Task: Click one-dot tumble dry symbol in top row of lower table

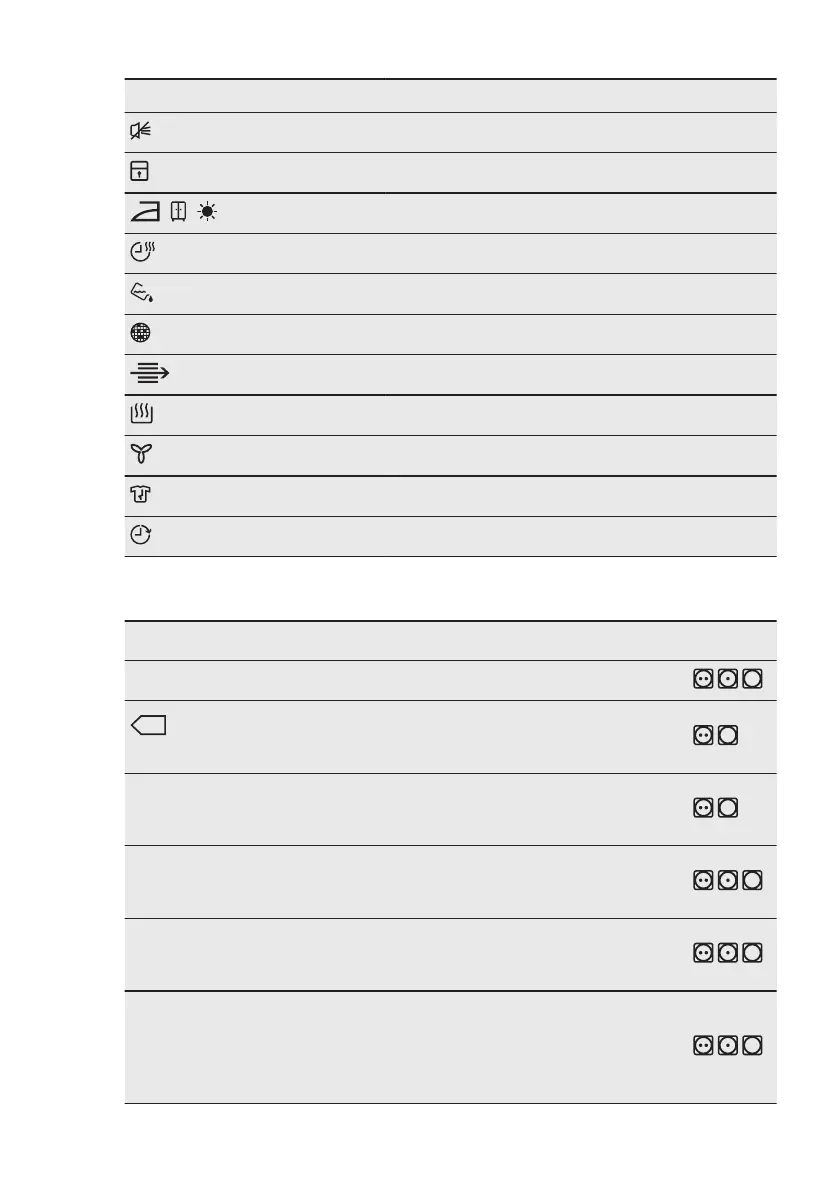Action: point(728,680)
